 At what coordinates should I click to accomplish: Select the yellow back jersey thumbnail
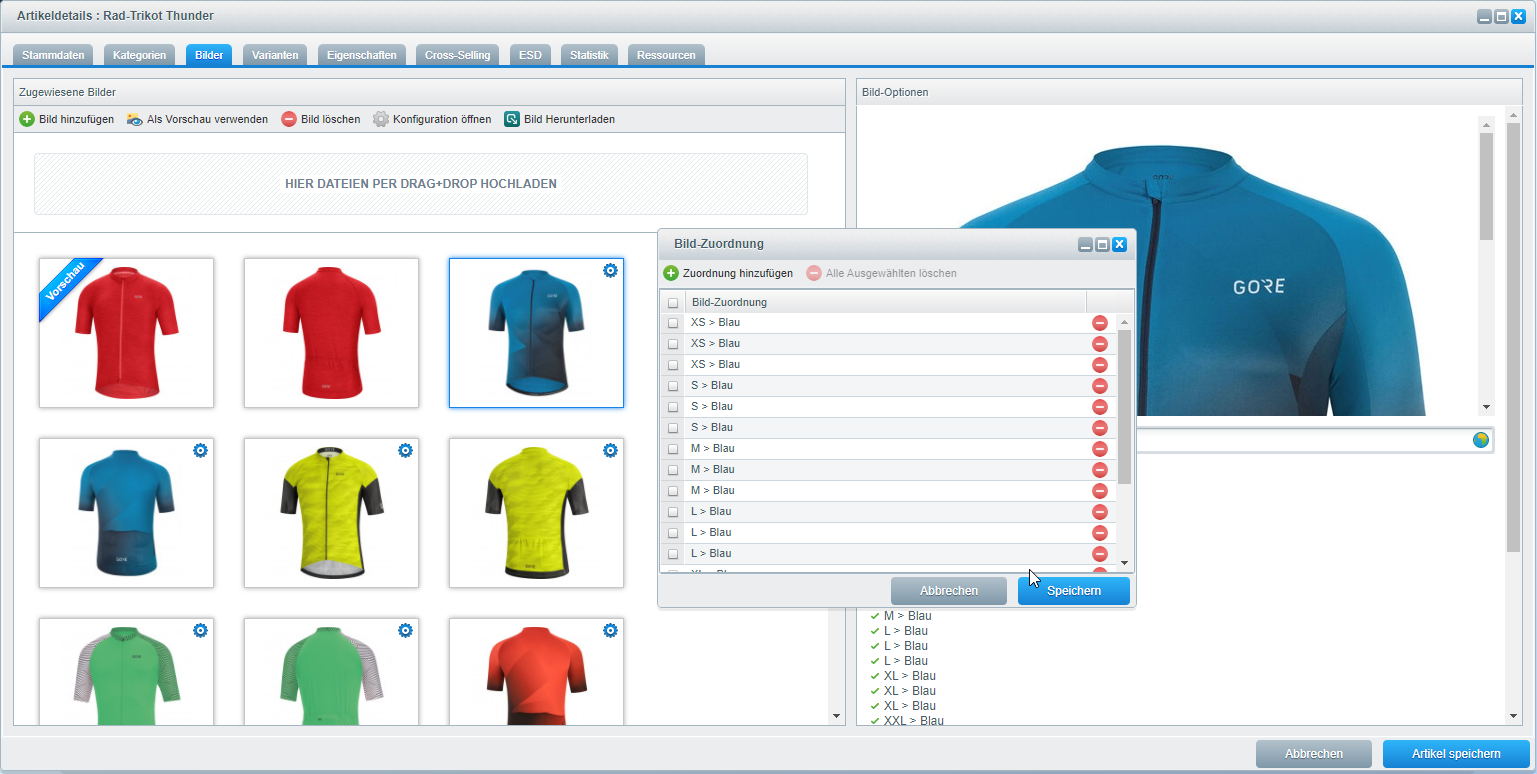point(536,513)
